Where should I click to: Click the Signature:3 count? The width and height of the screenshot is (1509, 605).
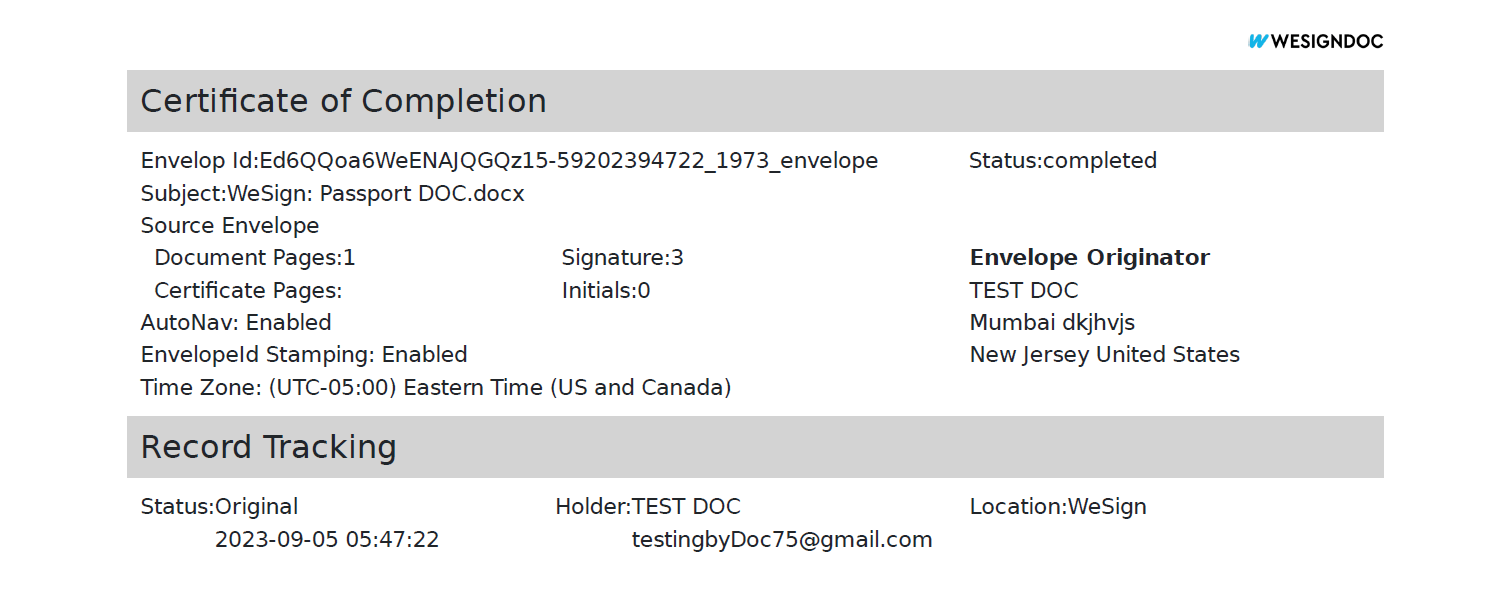tap(622, 258)
